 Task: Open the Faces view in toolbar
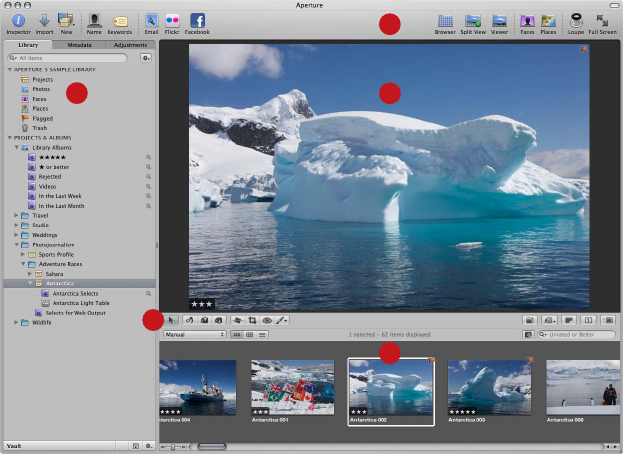pyautogui.click(x=526, y=20)
